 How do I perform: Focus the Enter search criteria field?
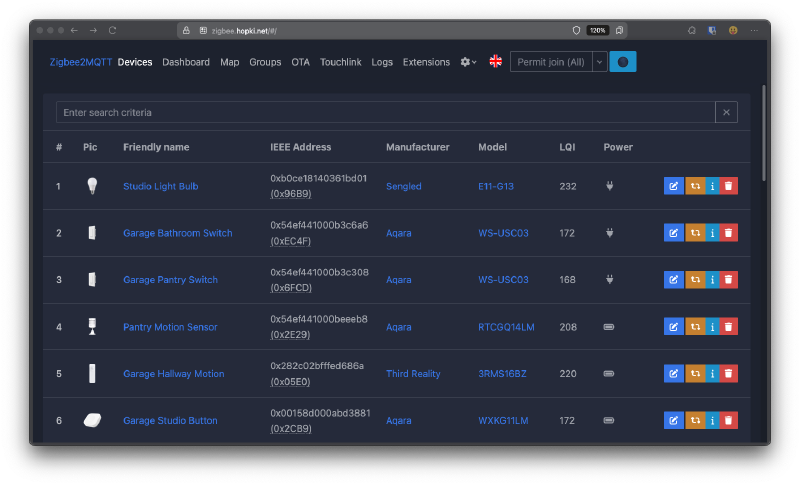click(385, 112)
